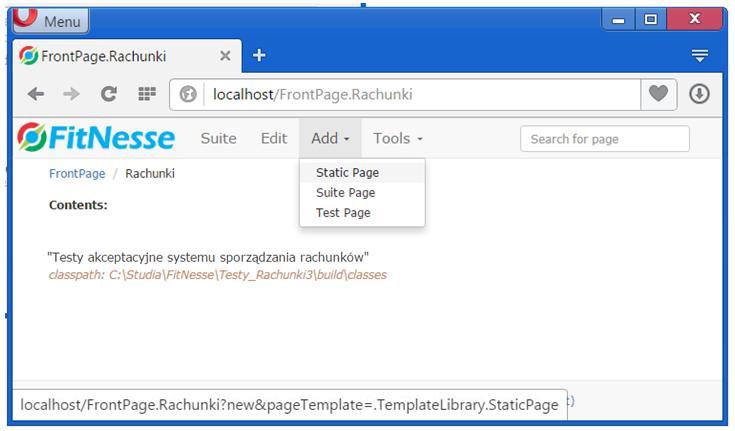Click Edit in the FitNesse navbar

274,138
